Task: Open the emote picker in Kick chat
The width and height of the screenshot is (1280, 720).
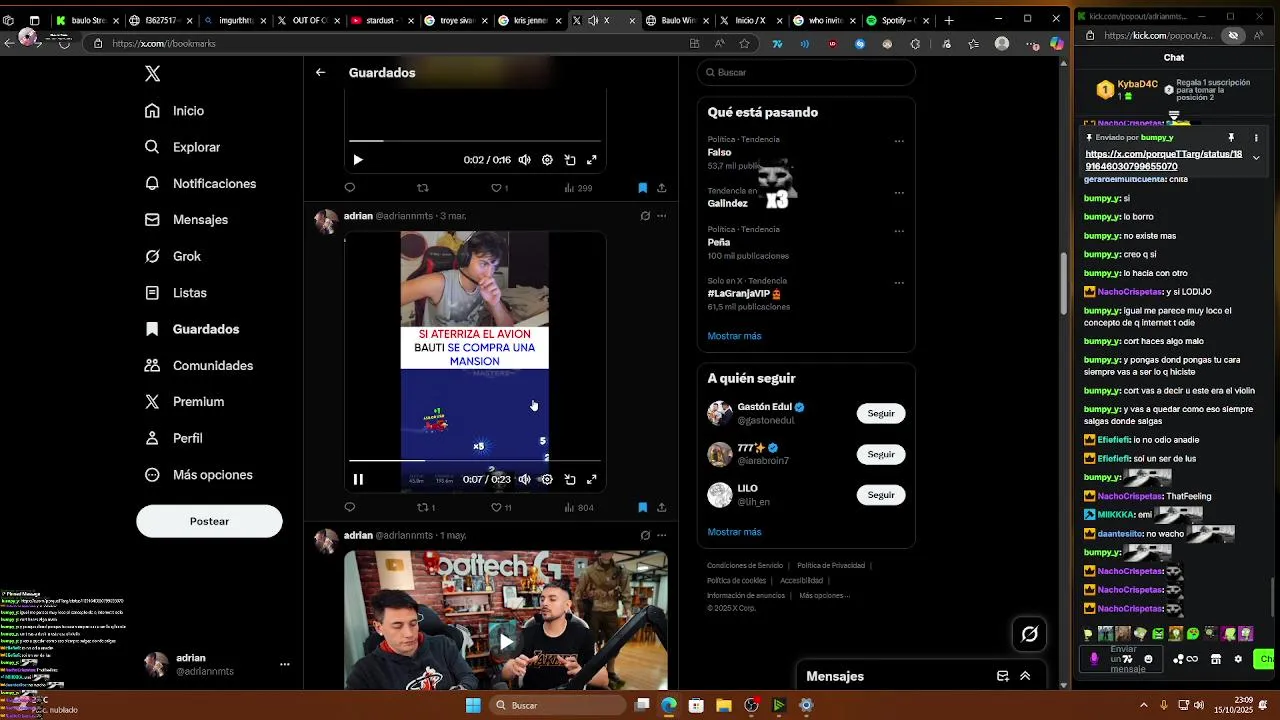Action: [x=1148, y=659]
